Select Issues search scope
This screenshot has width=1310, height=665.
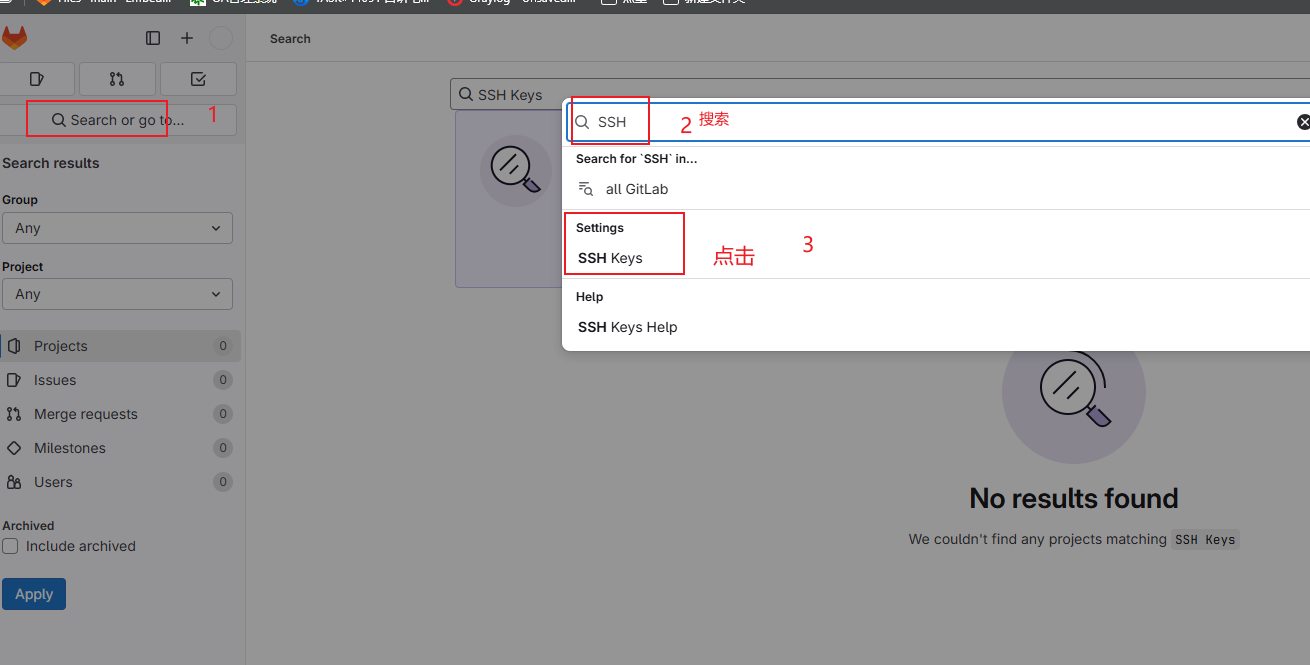coord(120,380)
